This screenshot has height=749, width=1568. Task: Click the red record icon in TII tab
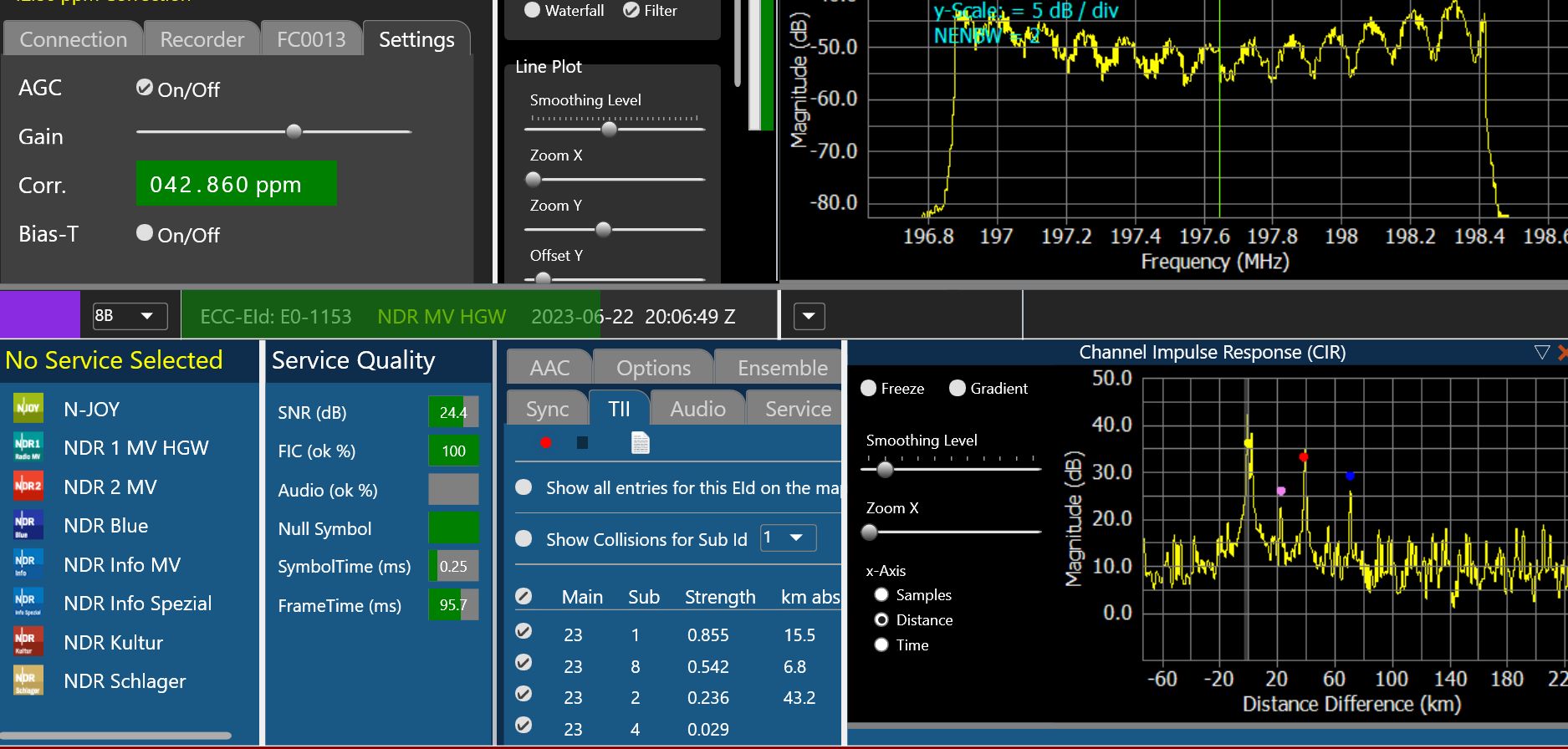pyautogui.click(x=545, y=442)
